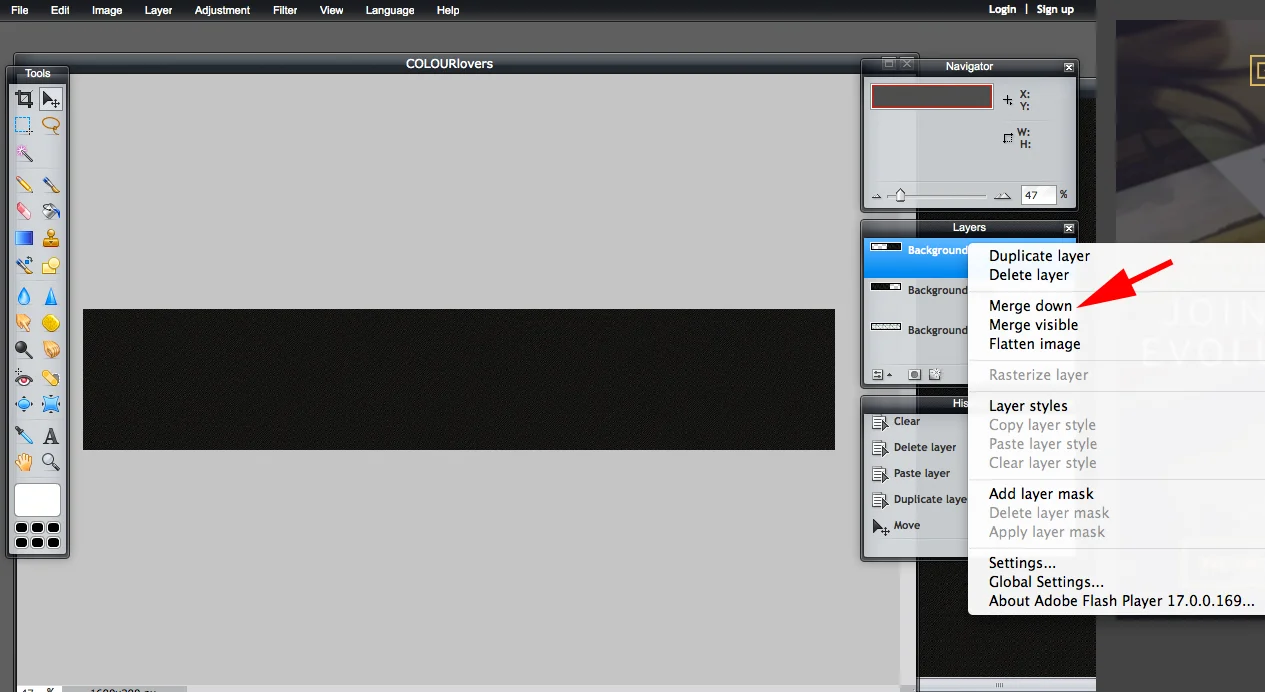
Task: Open the View menu
Action: coord(332,10)
